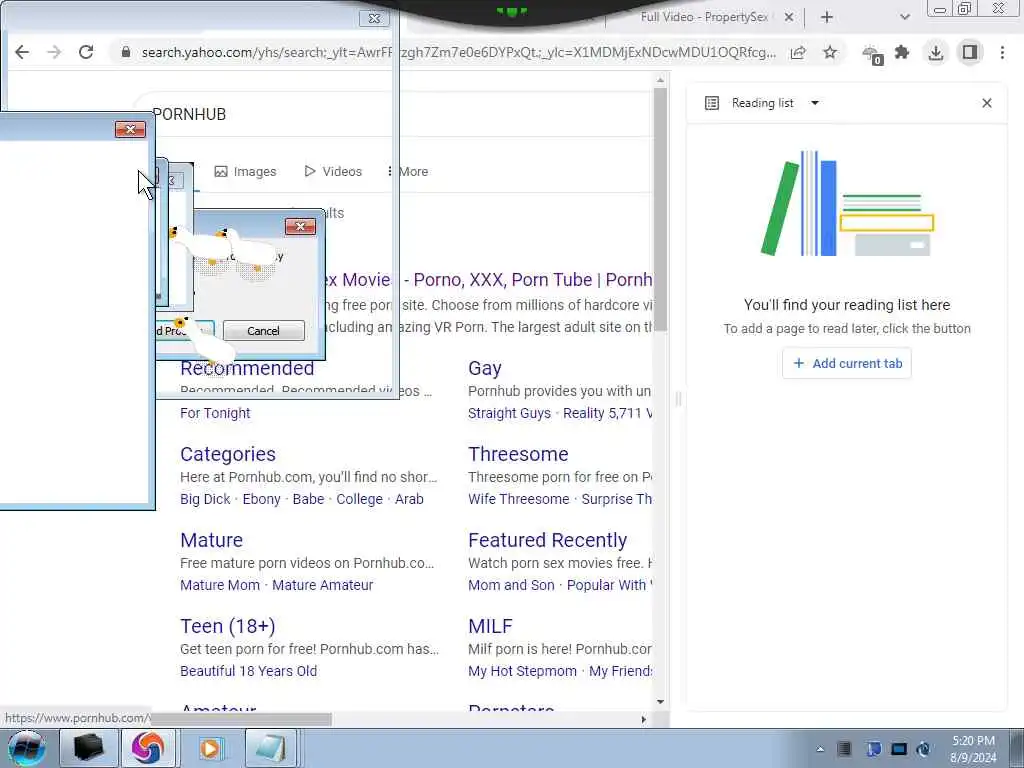This screenshot has width=1024, height=768.
Task: Open the More search options menu
Action: [x=408, y=172]
